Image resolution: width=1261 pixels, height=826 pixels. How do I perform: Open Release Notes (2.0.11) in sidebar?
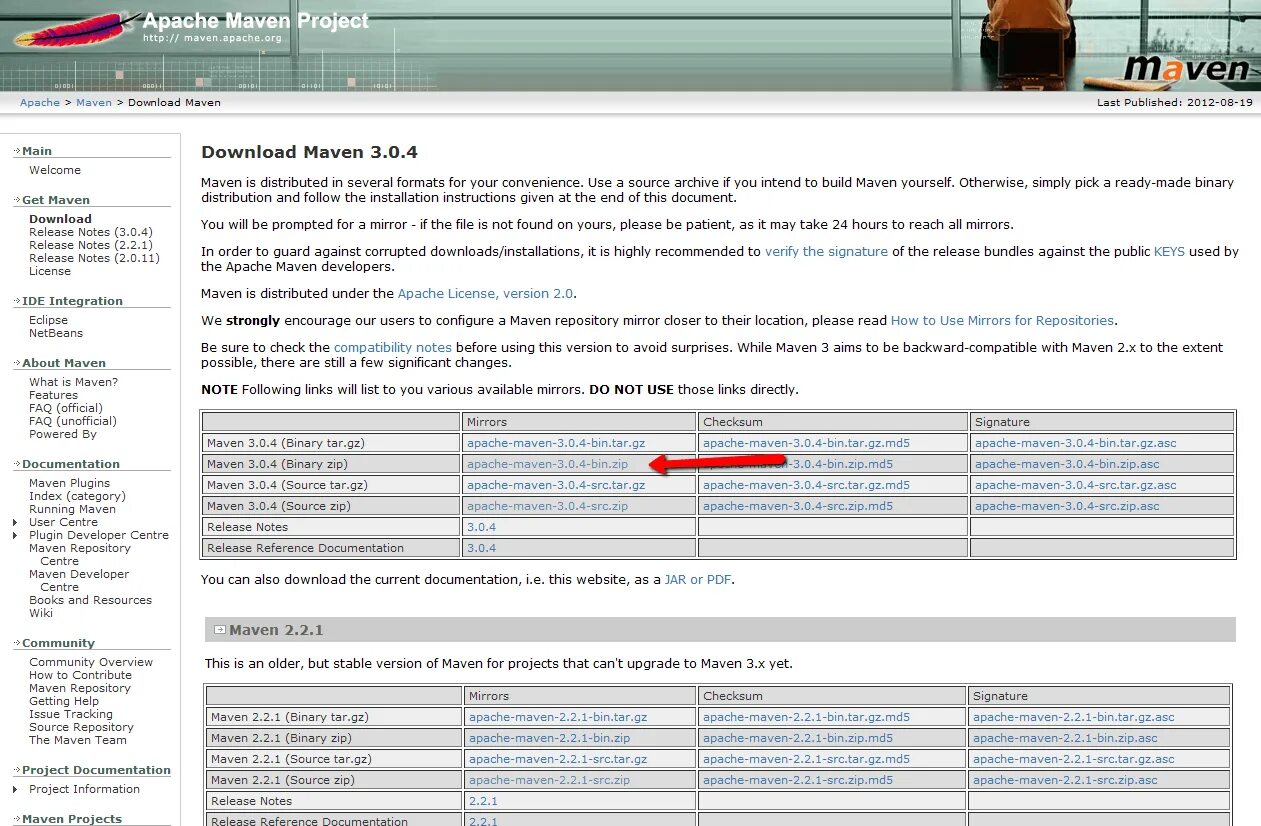pyautogui.click(x=94, y=258)
